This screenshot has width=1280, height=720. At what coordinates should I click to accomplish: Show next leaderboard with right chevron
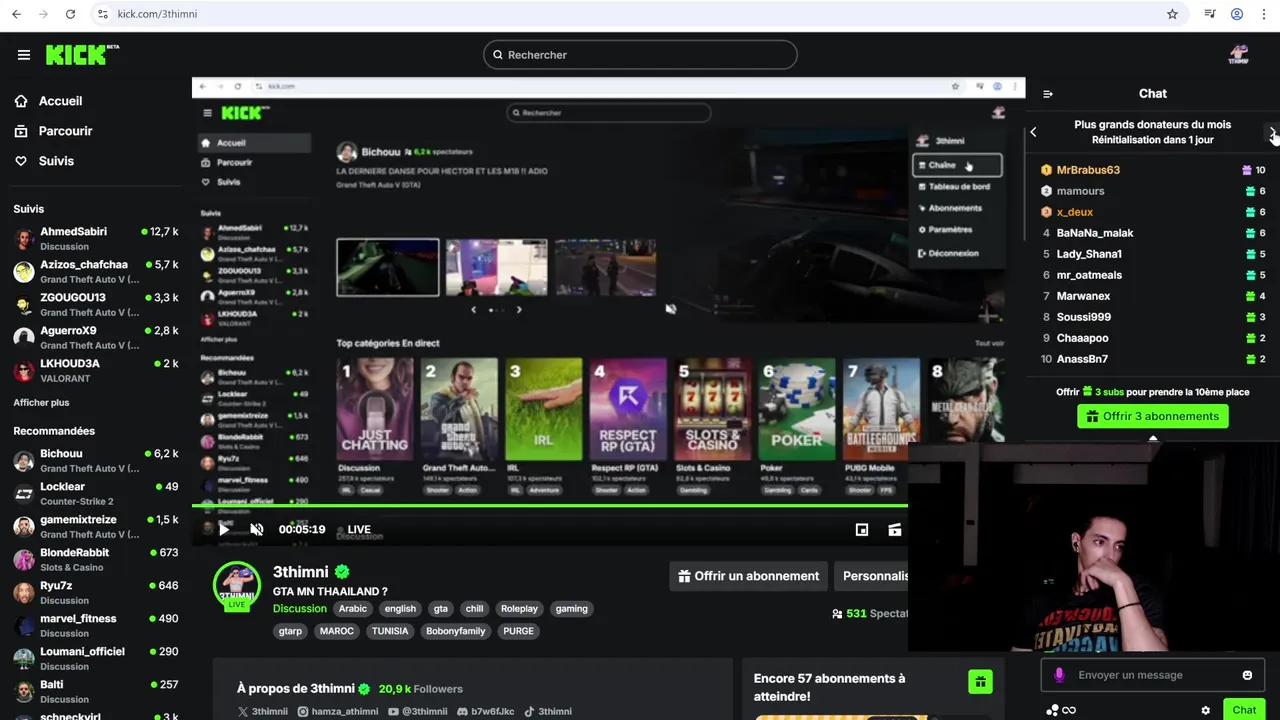point(1272,132)
